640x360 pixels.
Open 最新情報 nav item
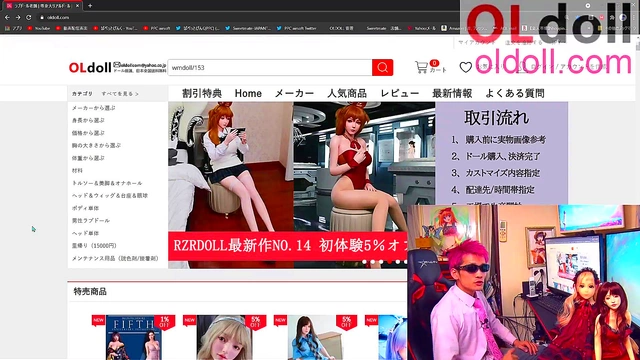[x=452, y=93]
